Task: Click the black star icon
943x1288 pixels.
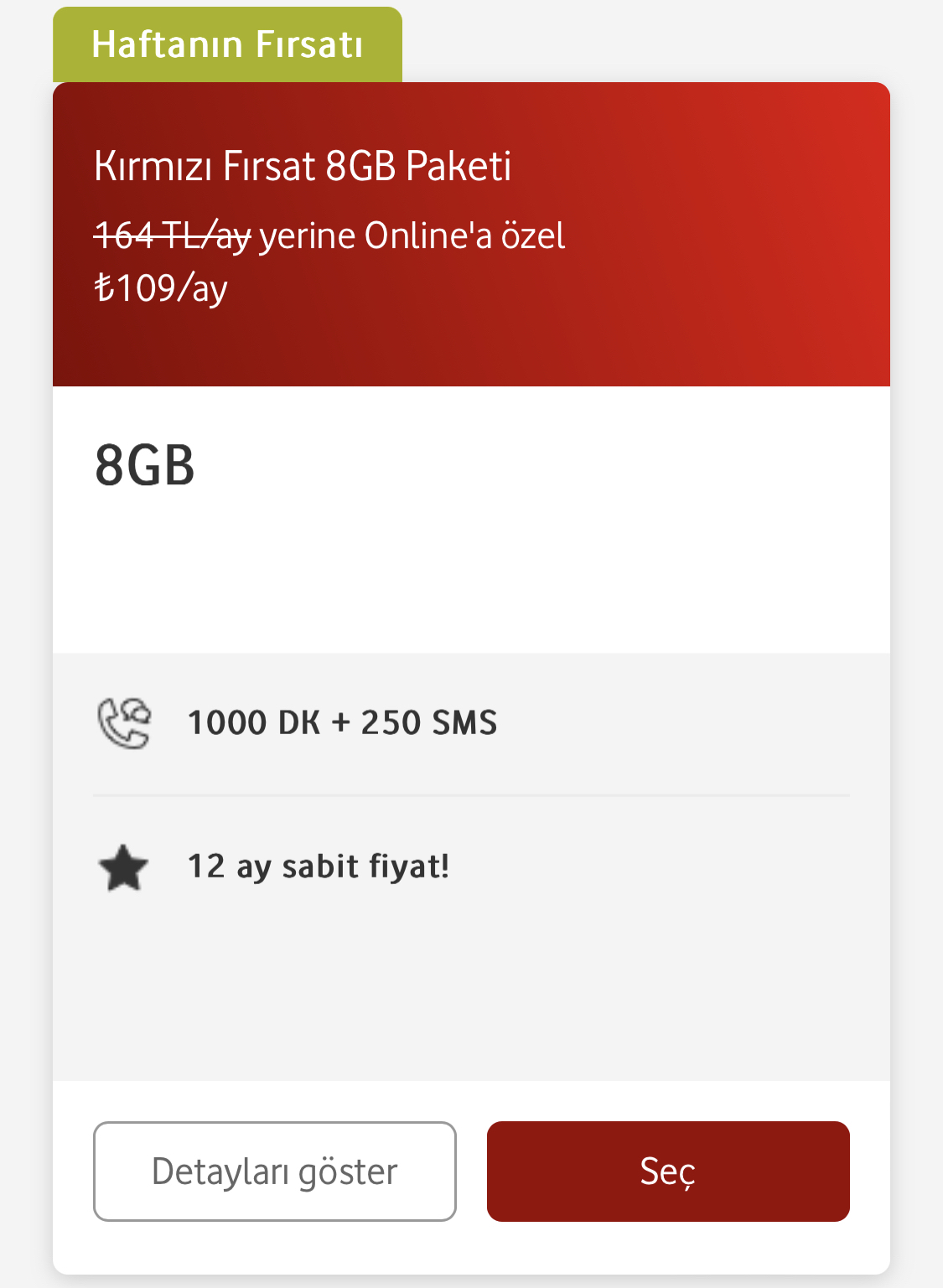Action: (x=123, y=867)
